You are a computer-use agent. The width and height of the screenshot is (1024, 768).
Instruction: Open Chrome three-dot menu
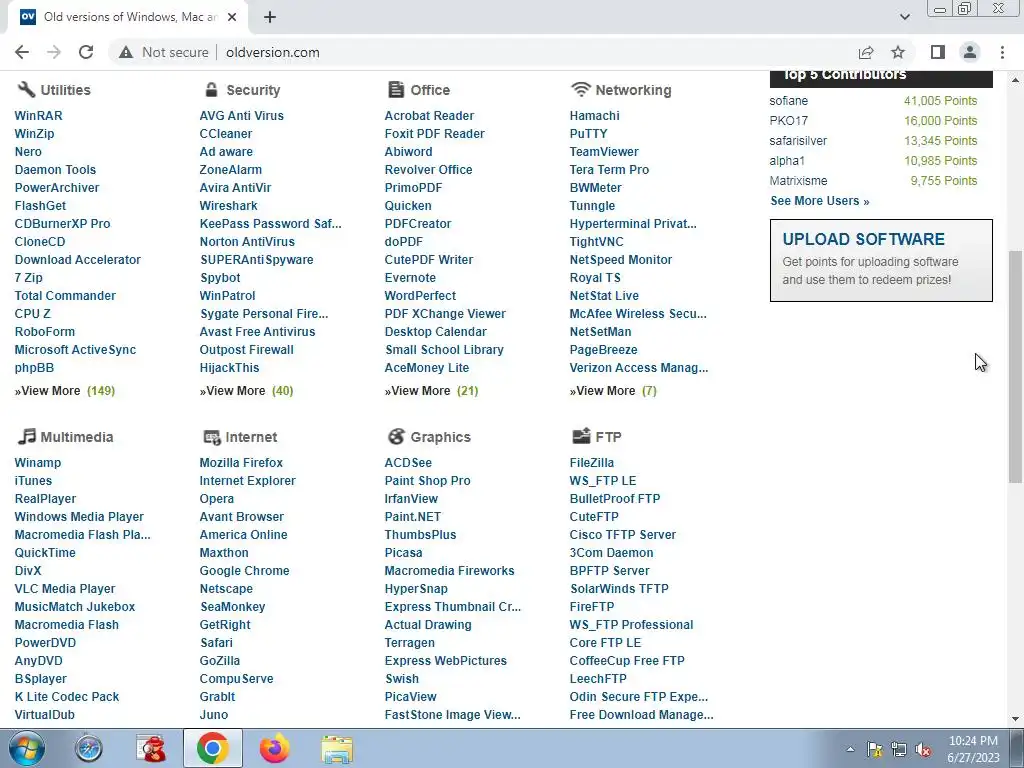pos(1002,52)
